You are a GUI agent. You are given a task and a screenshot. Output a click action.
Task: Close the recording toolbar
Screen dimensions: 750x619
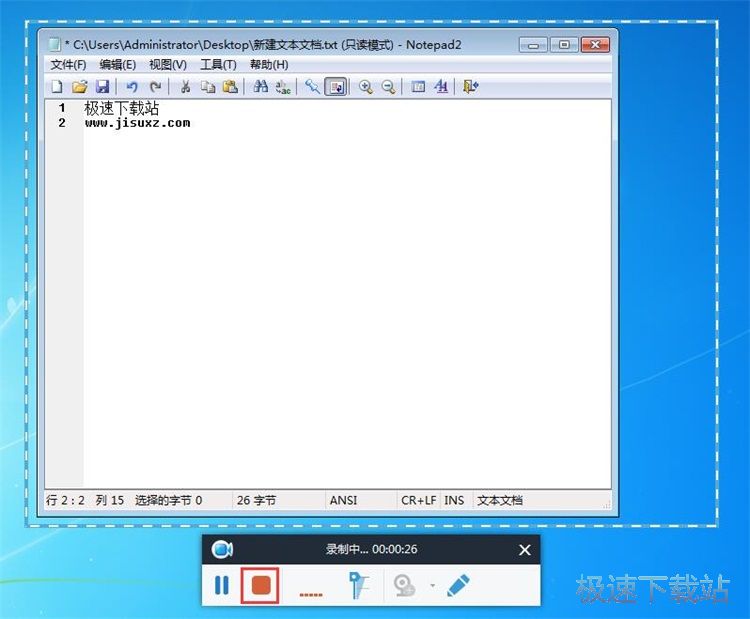(x=525, y=550)
